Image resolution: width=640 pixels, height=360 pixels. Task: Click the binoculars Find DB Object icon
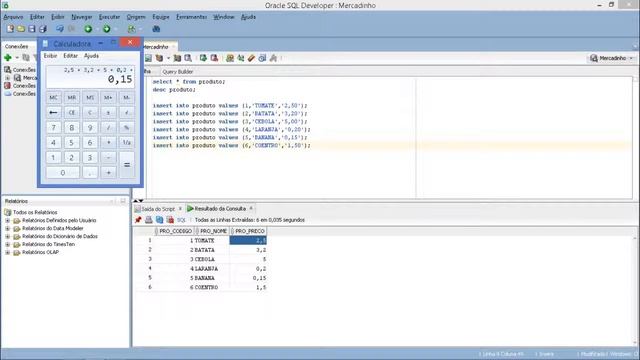pos(156,29)
